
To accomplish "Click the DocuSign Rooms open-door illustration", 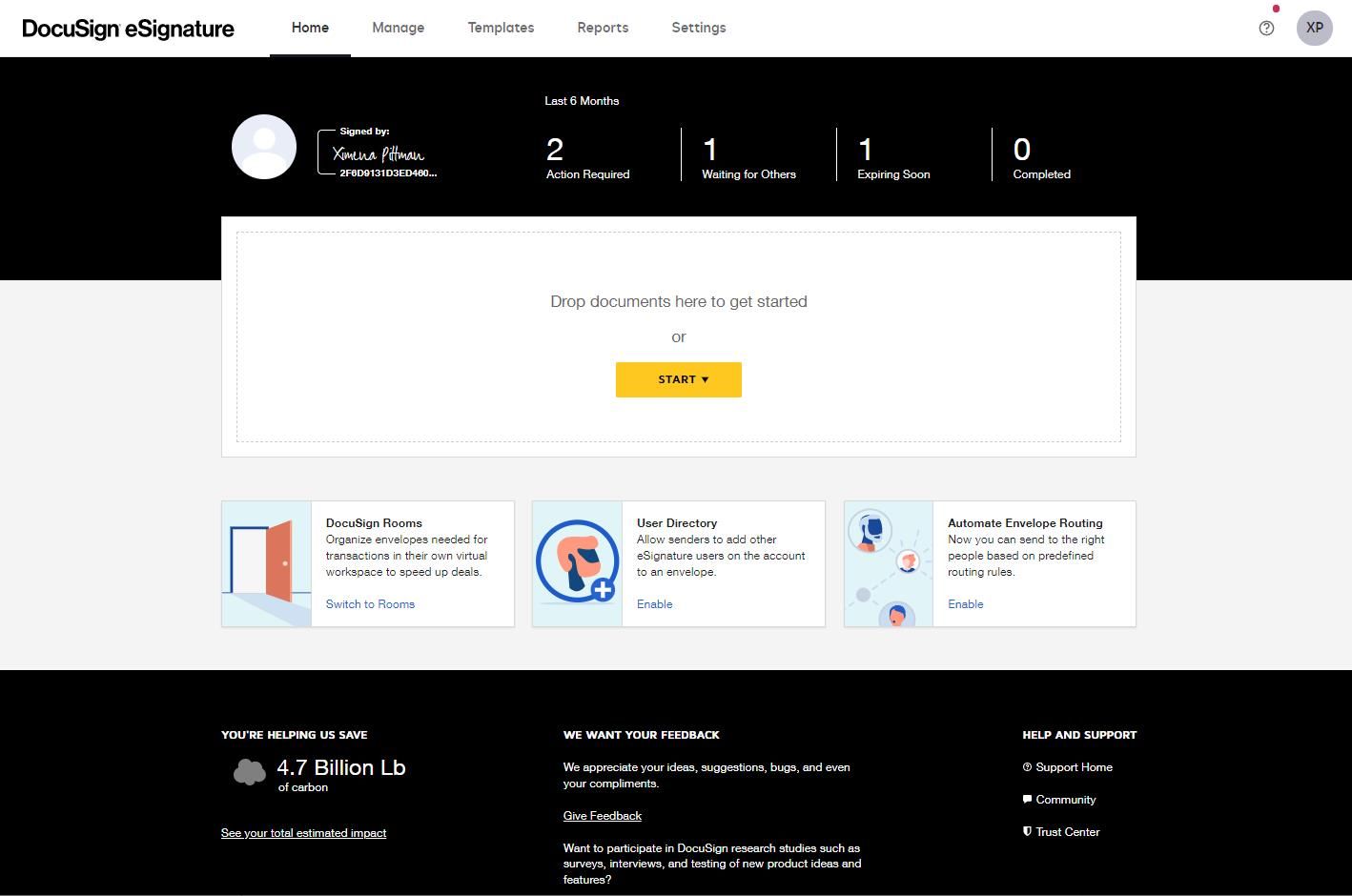I will [266, 562].
